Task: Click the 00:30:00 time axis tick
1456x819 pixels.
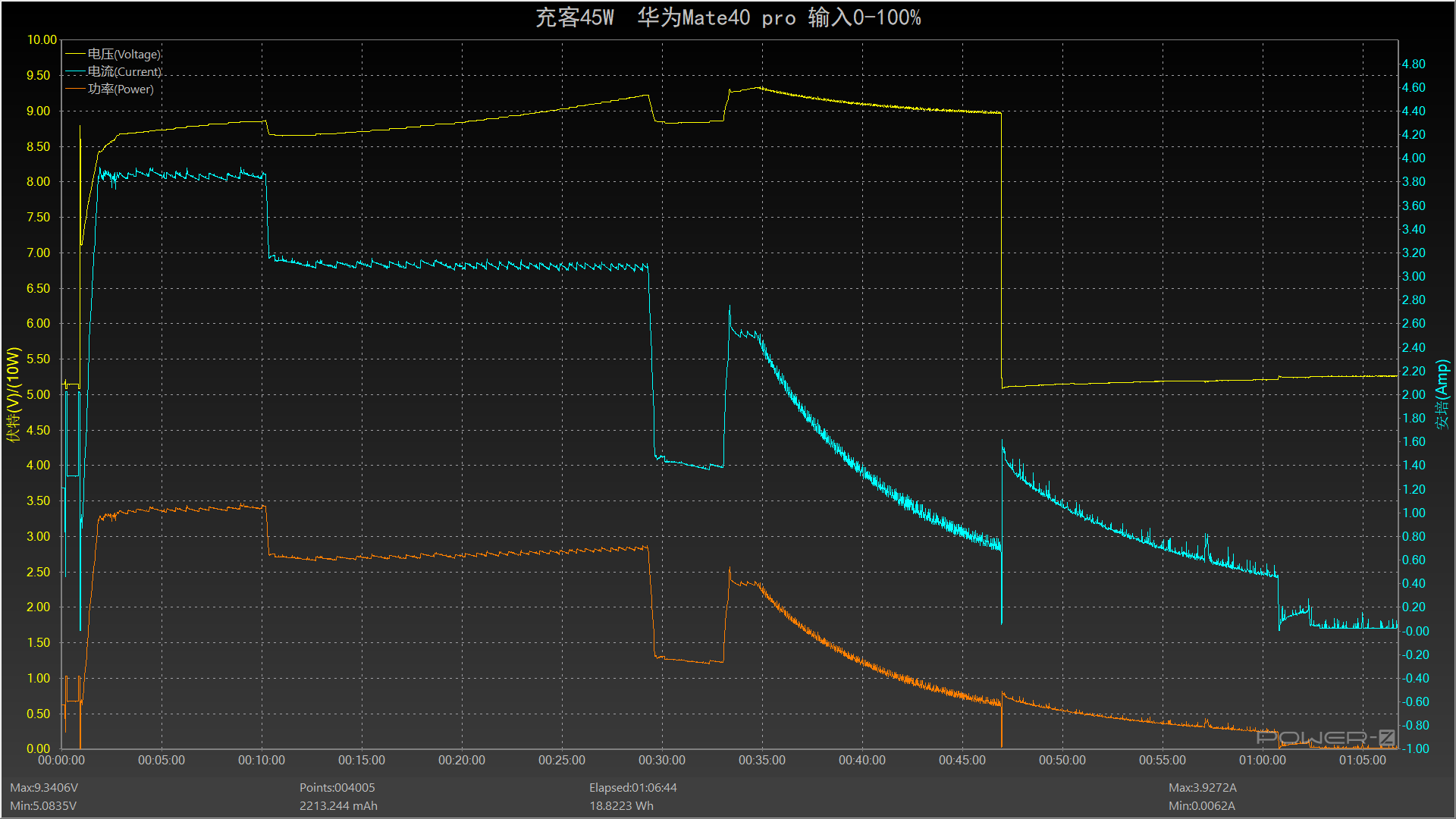Action: pos(662,761)
